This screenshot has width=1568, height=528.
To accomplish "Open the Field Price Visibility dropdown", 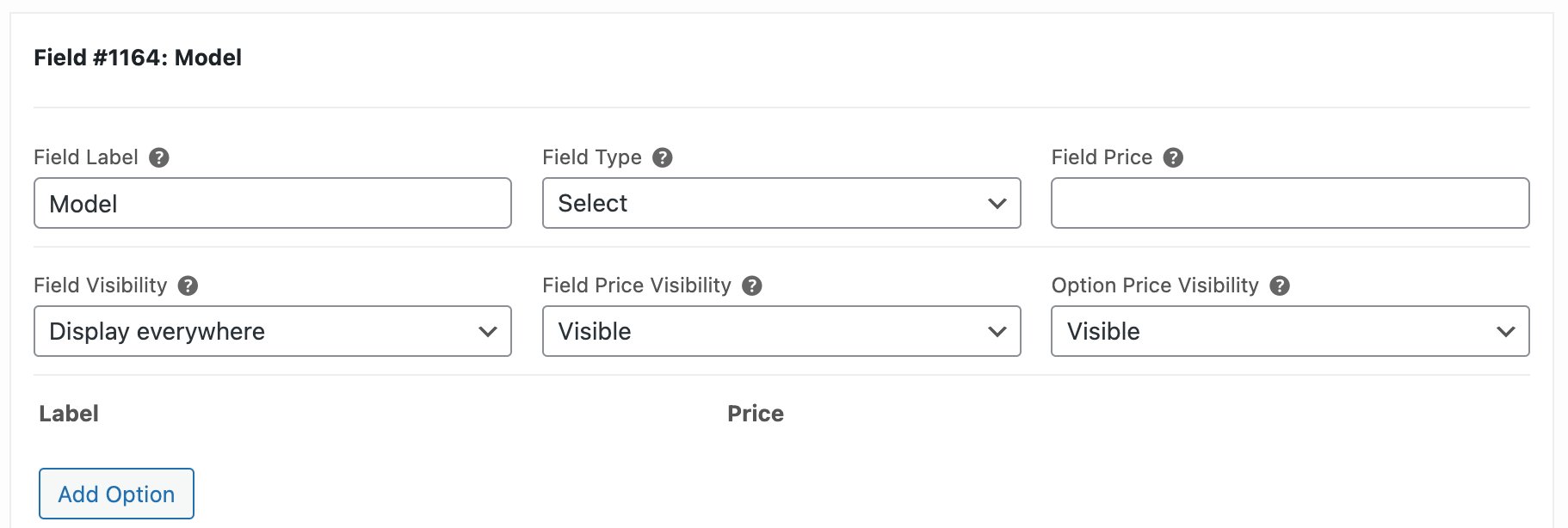I will [781, 331].
